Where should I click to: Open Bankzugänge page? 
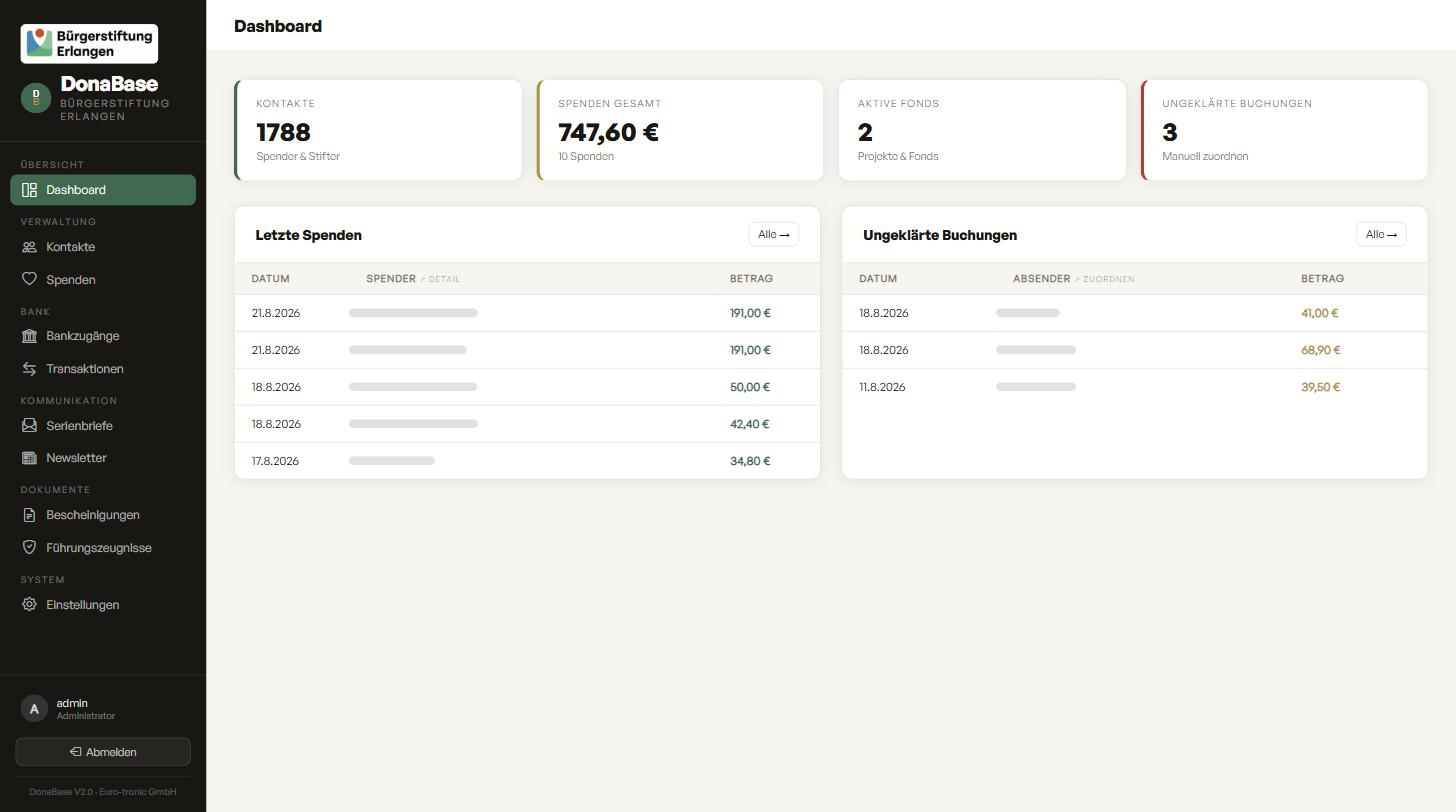[103, 336]
